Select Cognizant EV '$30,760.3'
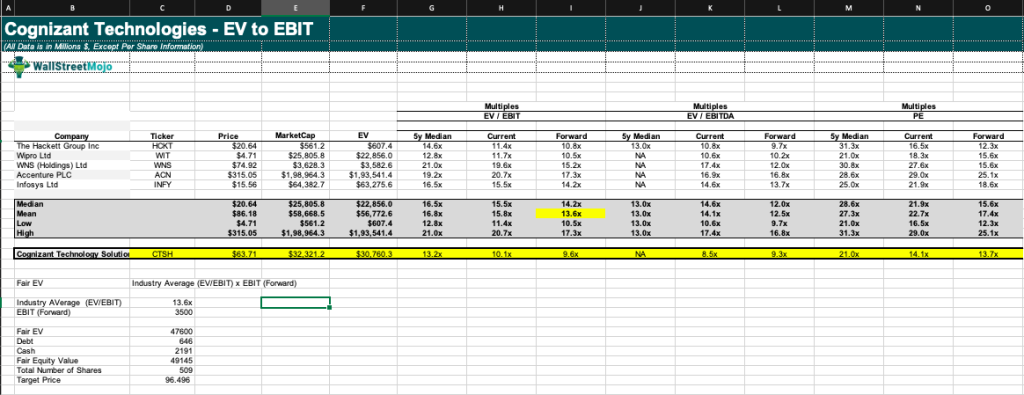The width and height of the screenshot is (1024, 395). pyautogui.click(x=363, y=254)
